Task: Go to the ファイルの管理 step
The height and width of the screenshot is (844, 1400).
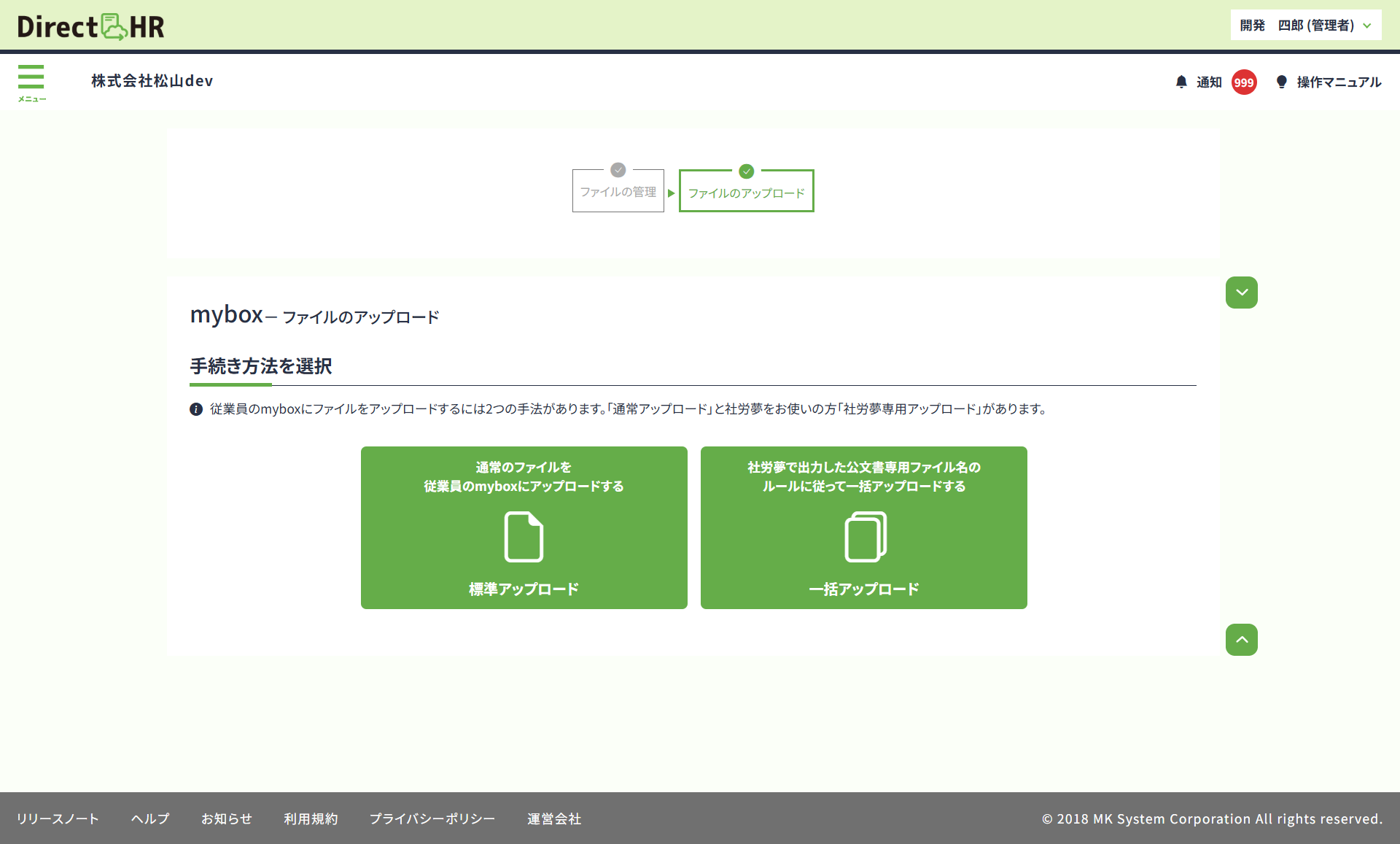Action: click(x=618, y=192)
